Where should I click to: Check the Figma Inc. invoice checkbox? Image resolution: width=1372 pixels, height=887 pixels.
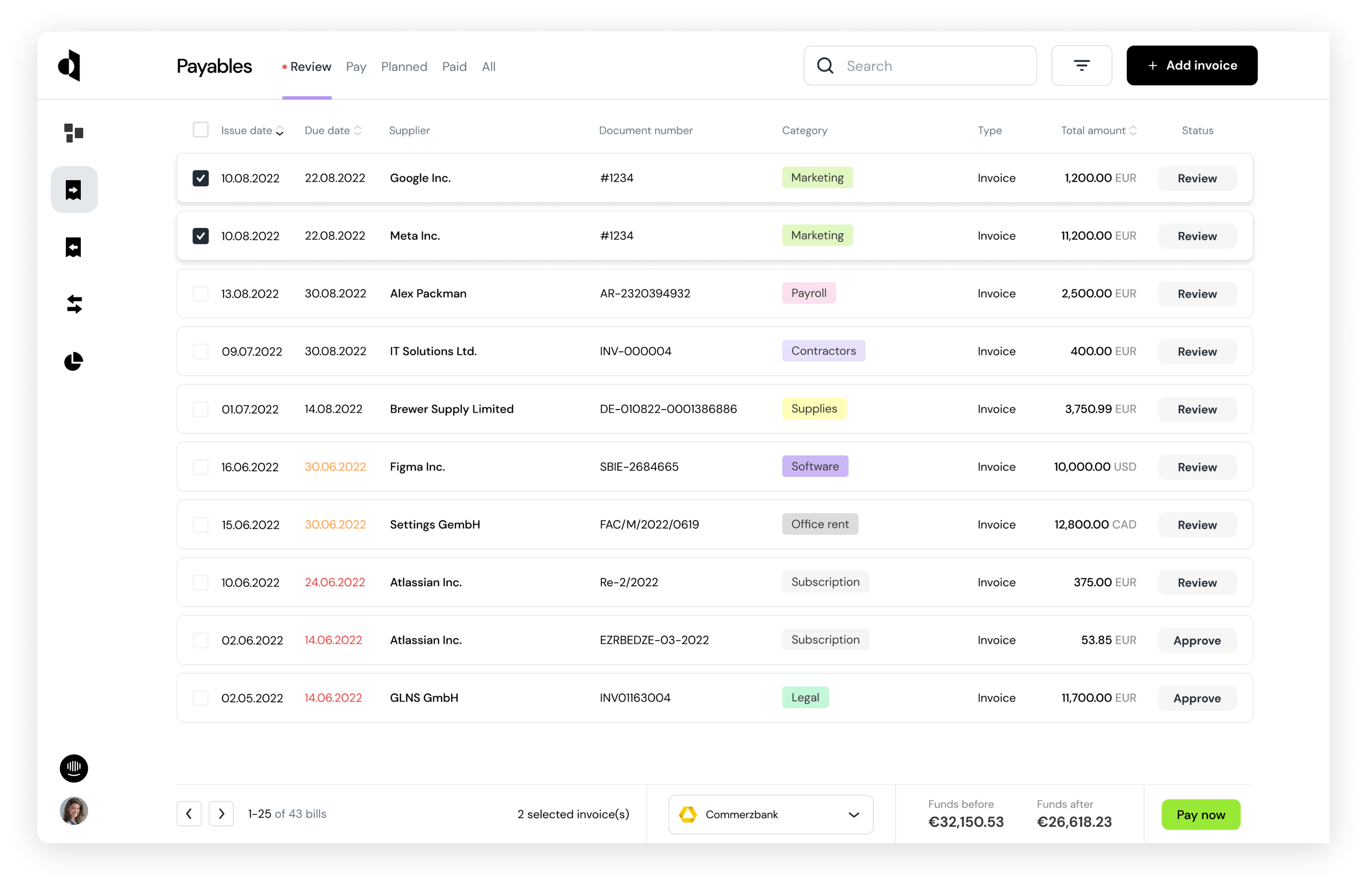200,466
